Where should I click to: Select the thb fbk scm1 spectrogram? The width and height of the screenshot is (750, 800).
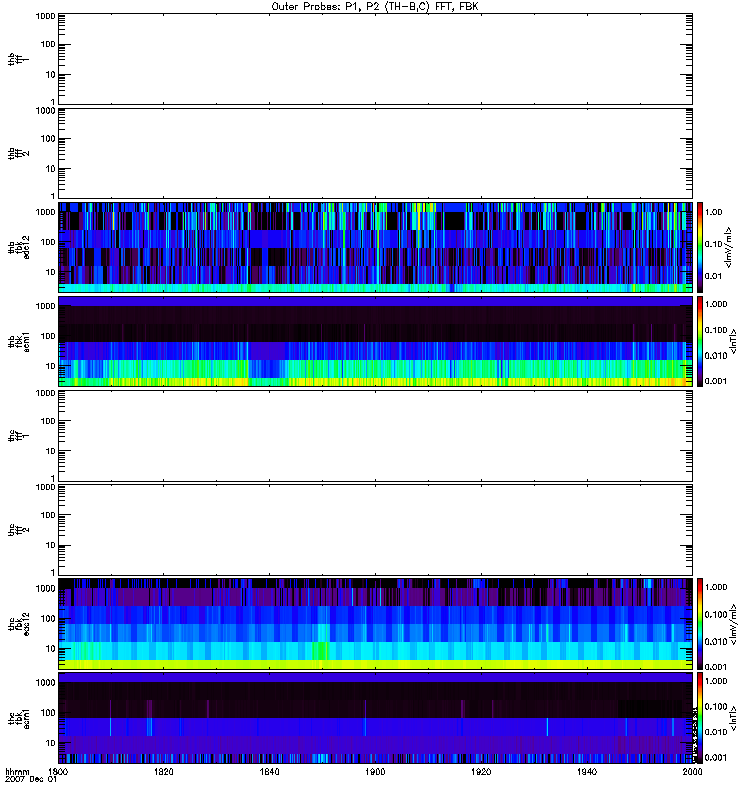click(375, 341)
